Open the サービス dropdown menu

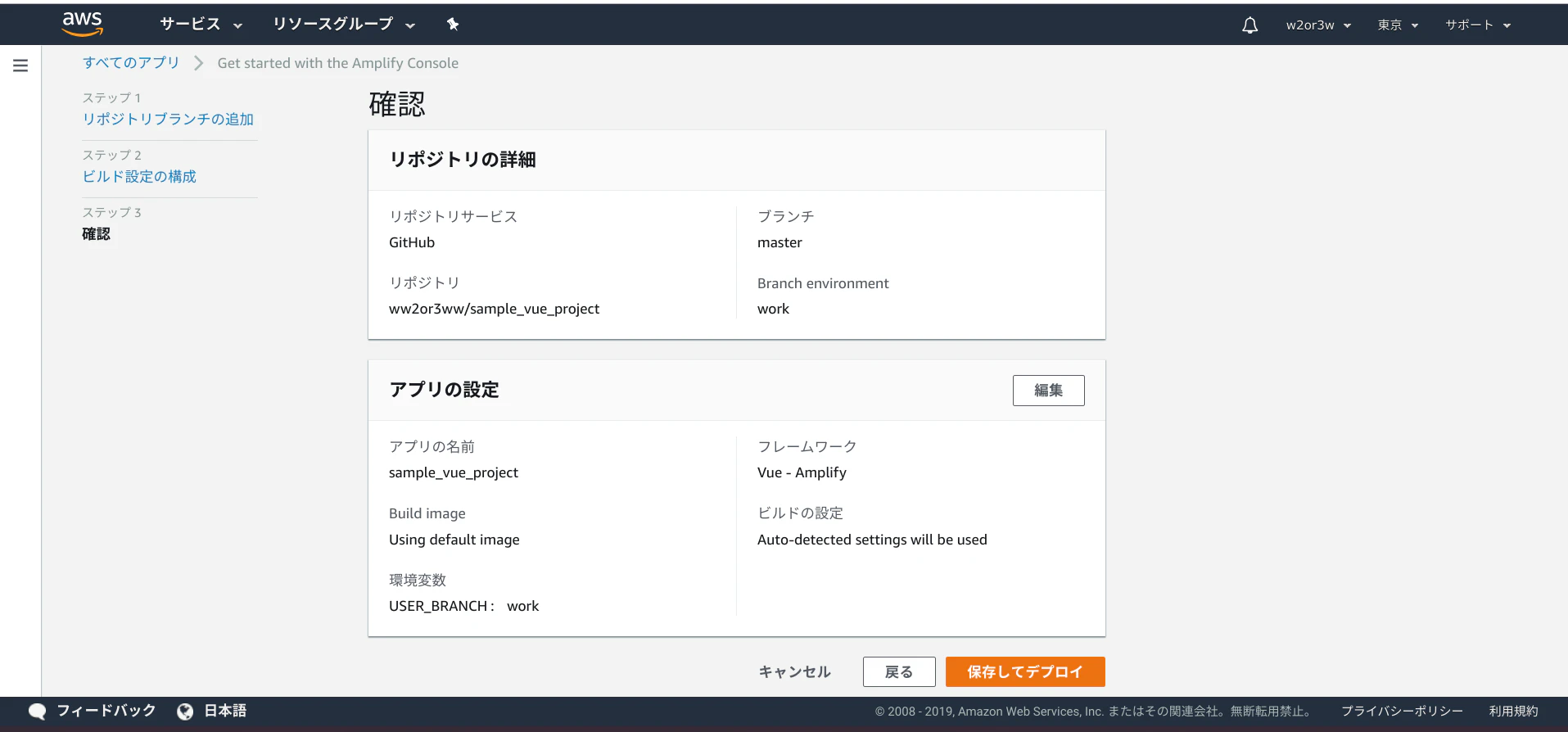(201, 25)
